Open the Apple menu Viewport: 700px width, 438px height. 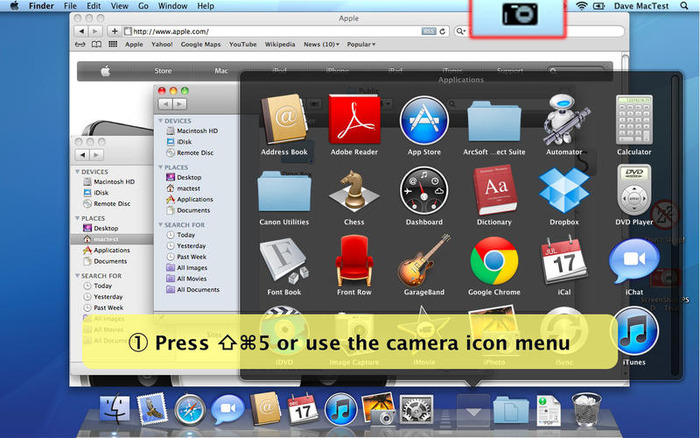14,6
